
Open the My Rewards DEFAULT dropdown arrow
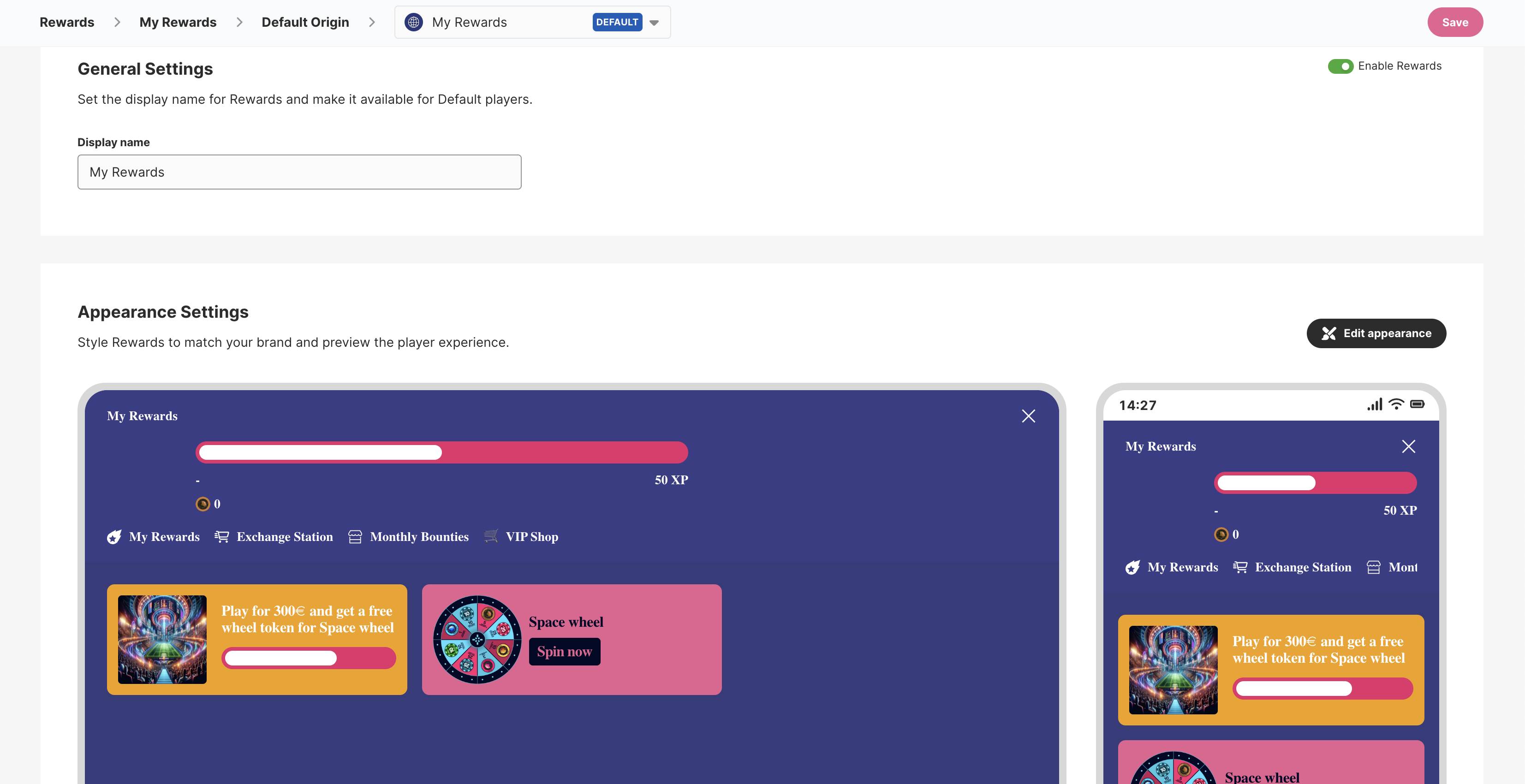(654, 23)
